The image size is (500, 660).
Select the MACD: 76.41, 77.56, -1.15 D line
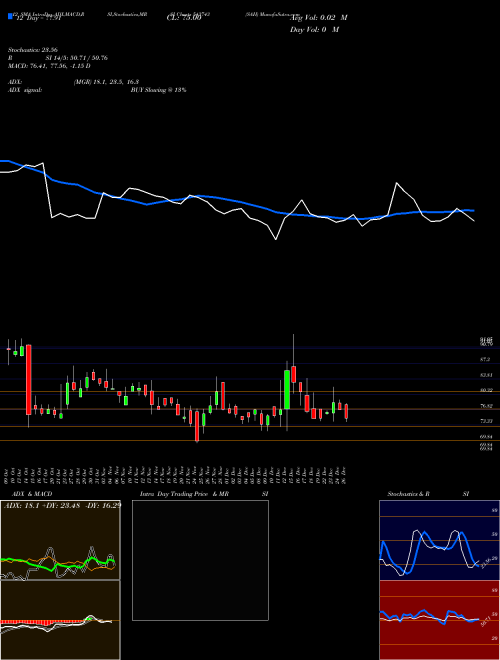49,66
